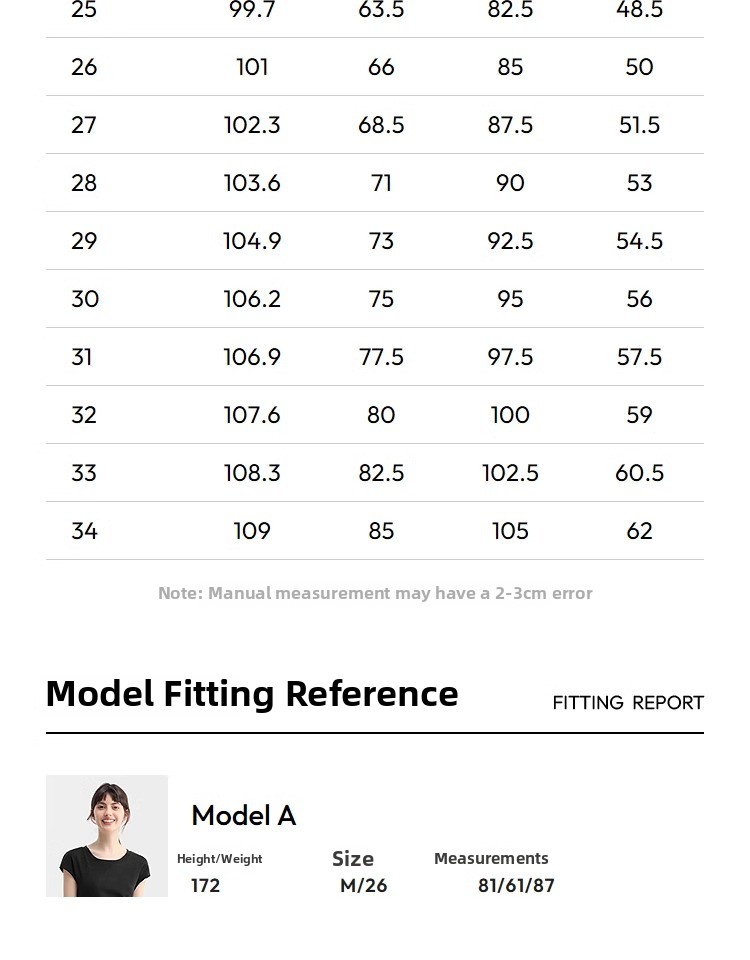Click the Model Fitting Reference heading

[252, 693]
